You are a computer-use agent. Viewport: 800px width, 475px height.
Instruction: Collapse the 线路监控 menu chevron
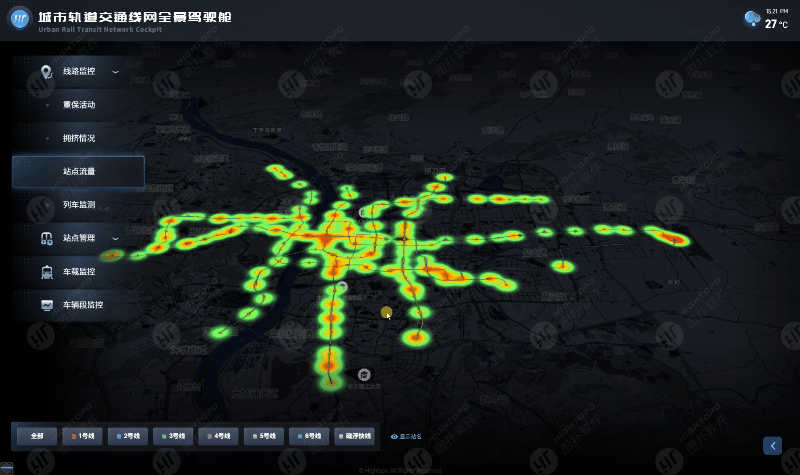click(x=115, y=72)
